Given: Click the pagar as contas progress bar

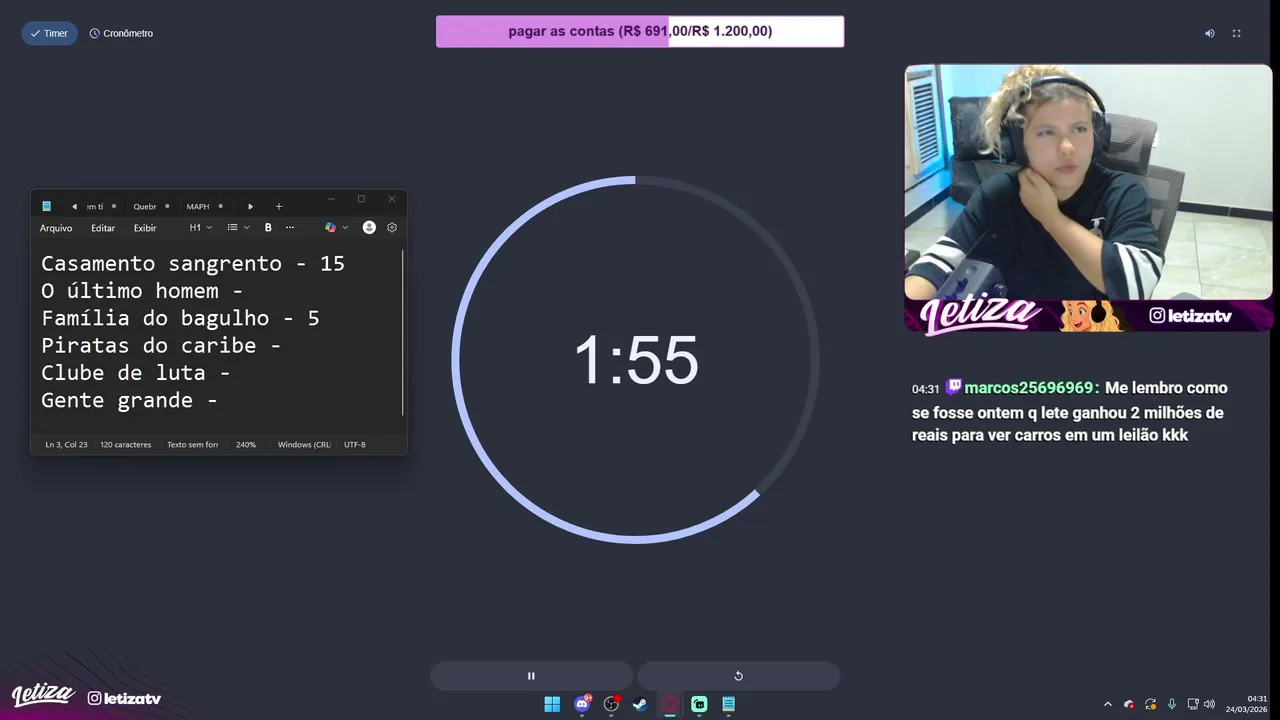Looking at the screenshot, I should point(640,31).
